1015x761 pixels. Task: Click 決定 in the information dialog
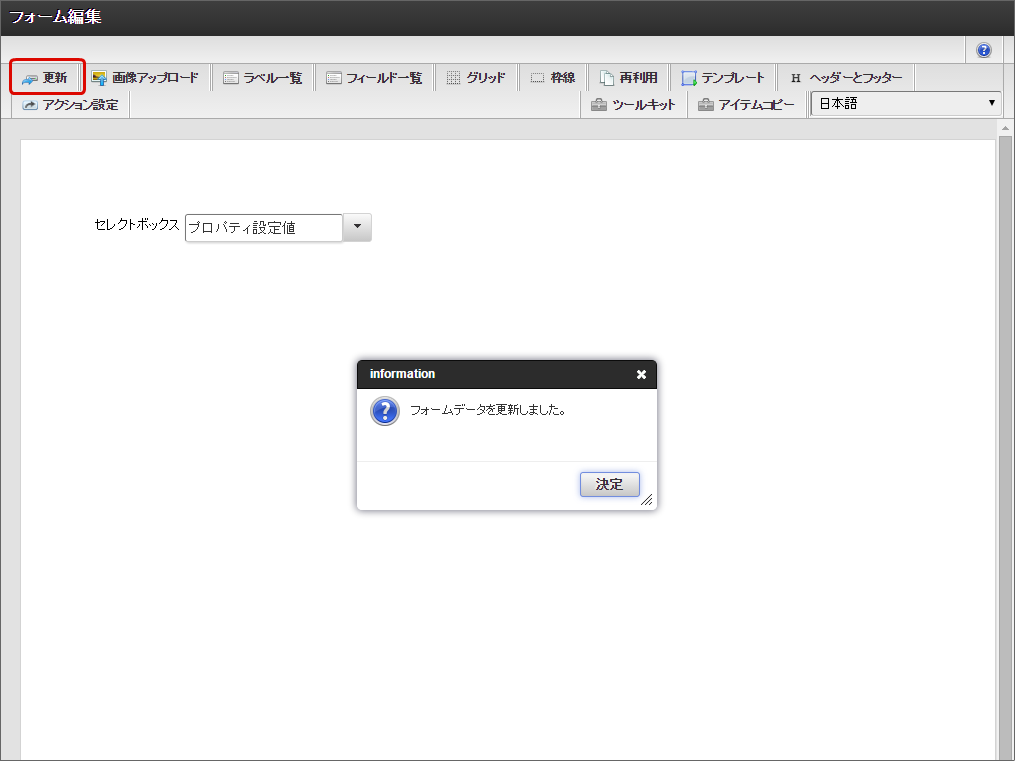609,484
